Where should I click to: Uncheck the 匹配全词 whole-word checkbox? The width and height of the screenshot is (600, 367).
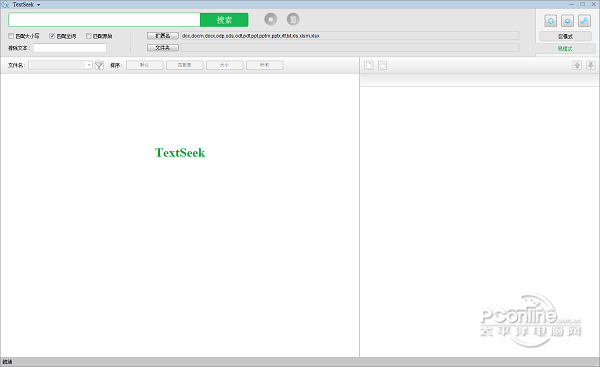click(52, 36)
